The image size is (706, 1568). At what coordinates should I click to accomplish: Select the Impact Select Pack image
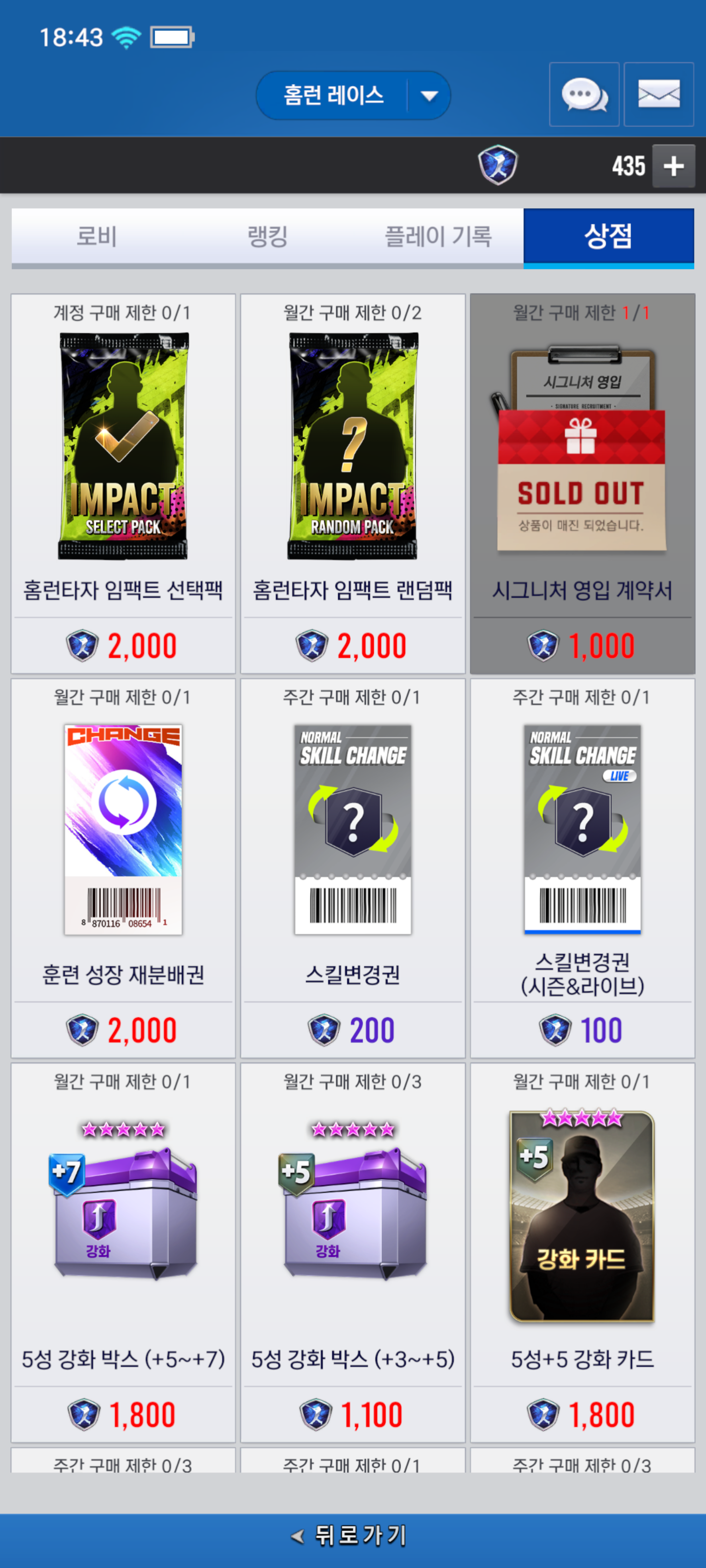[123, 445]
